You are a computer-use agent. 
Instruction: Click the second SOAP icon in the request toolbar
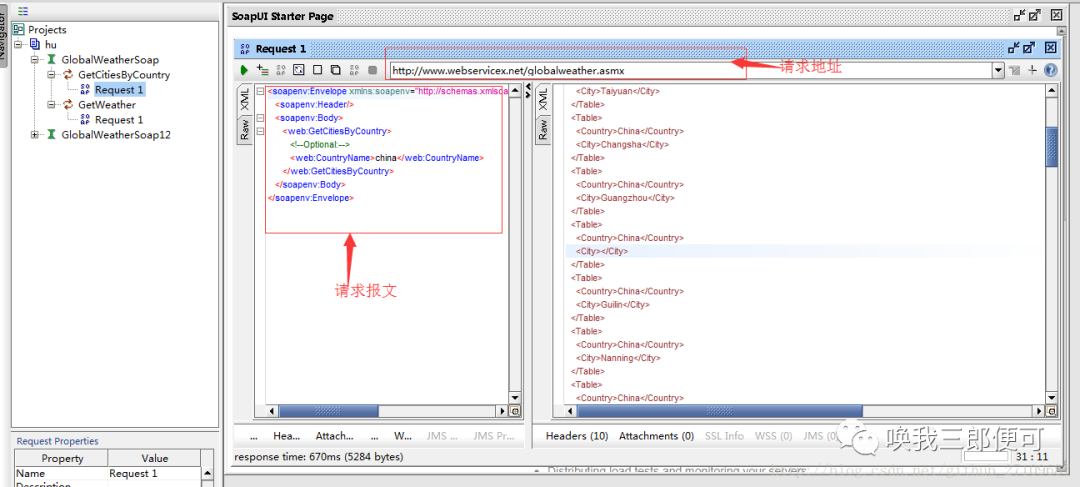tap(354, 70)
